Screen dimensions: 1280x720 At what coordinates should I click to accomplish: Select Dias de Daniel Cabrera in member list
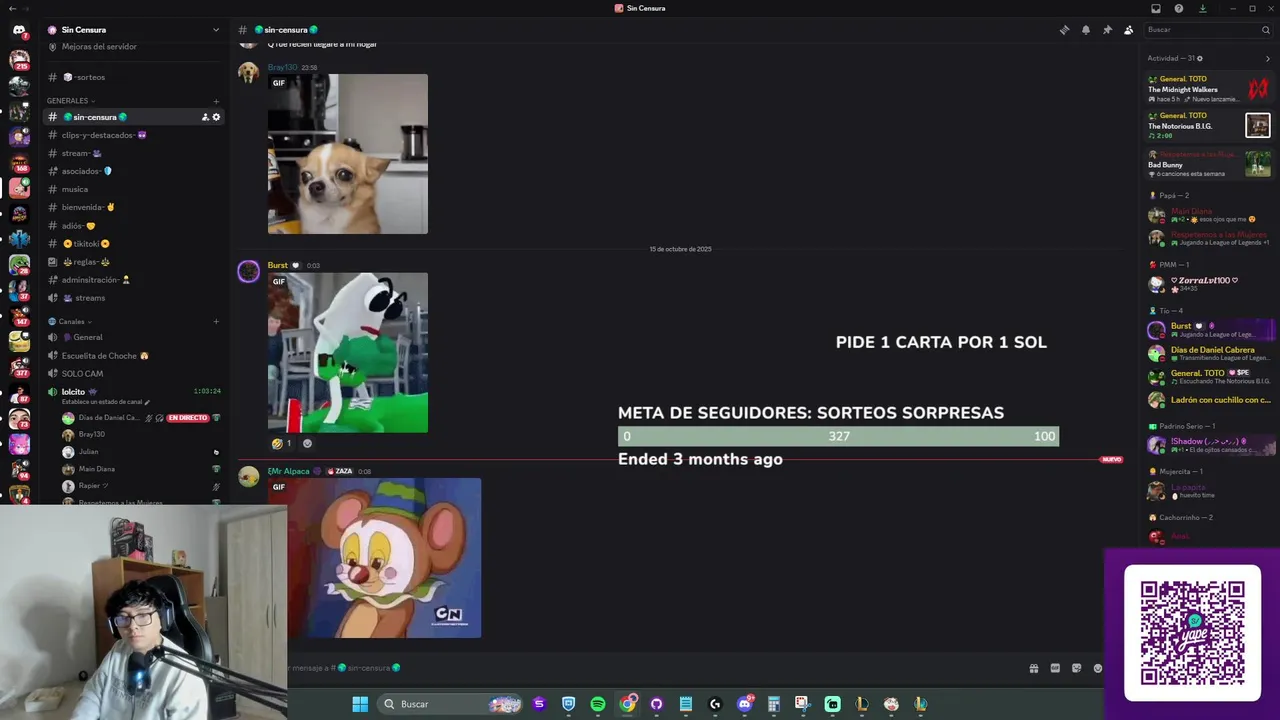click(x=1208, y=354)
